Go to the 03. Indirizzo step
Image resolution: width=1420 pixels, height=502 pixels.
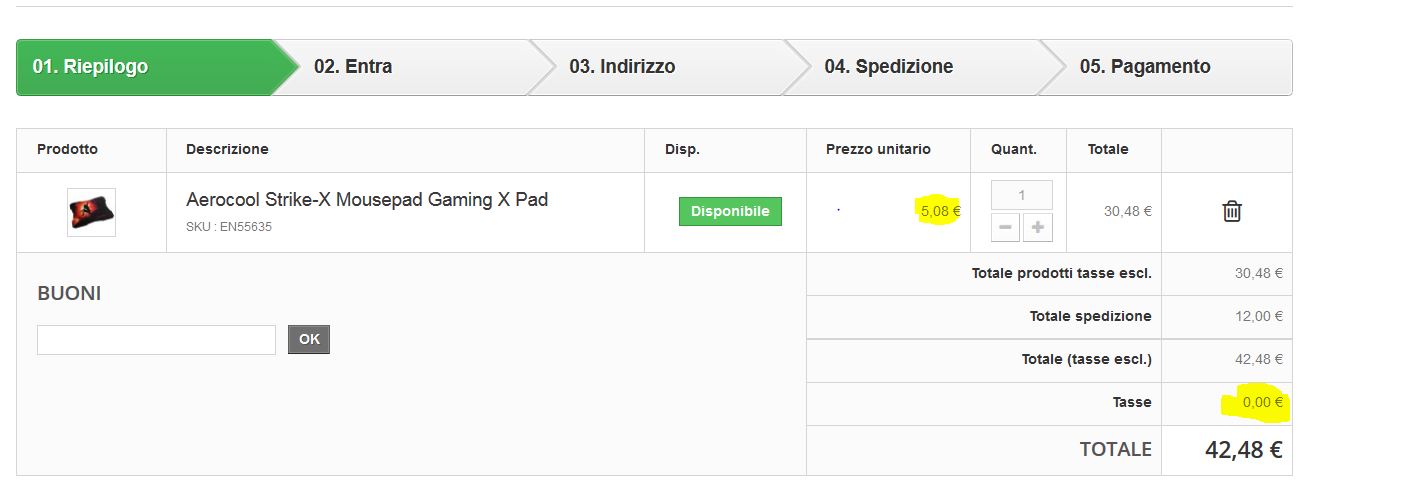622,67
